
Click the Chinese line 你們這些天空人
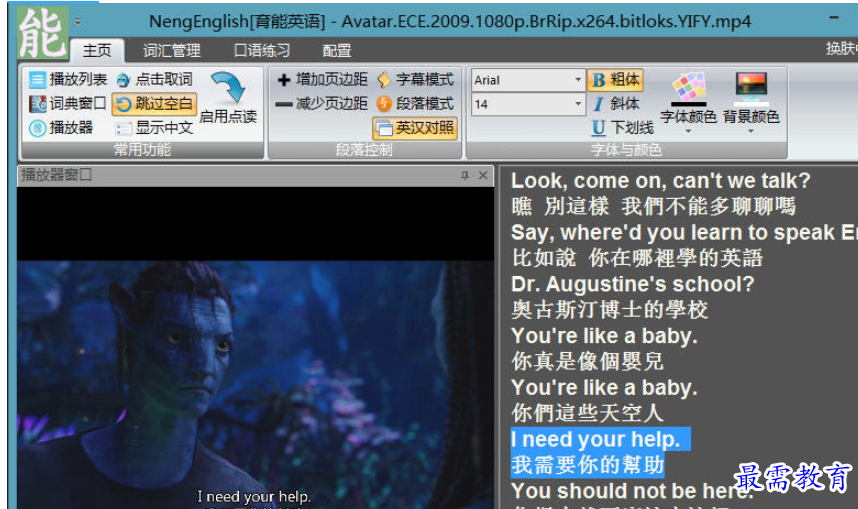tap(587, 413)
